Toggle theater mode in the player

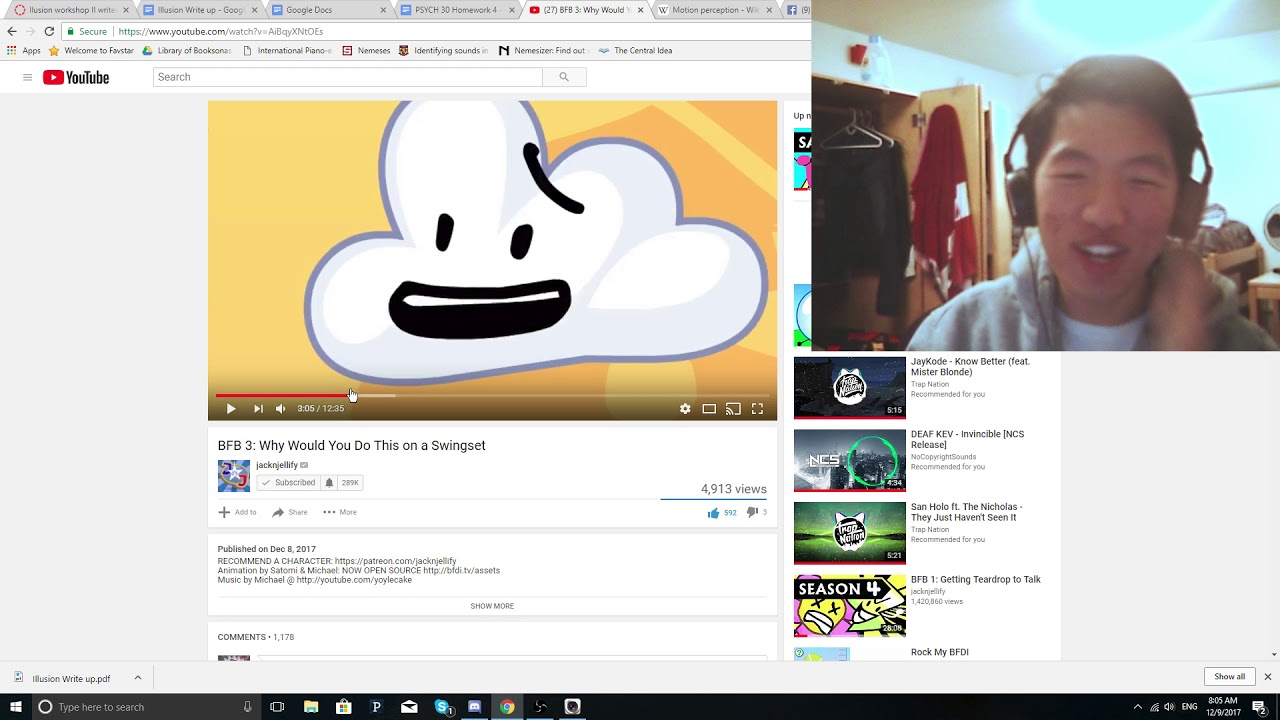click(709, 408)
